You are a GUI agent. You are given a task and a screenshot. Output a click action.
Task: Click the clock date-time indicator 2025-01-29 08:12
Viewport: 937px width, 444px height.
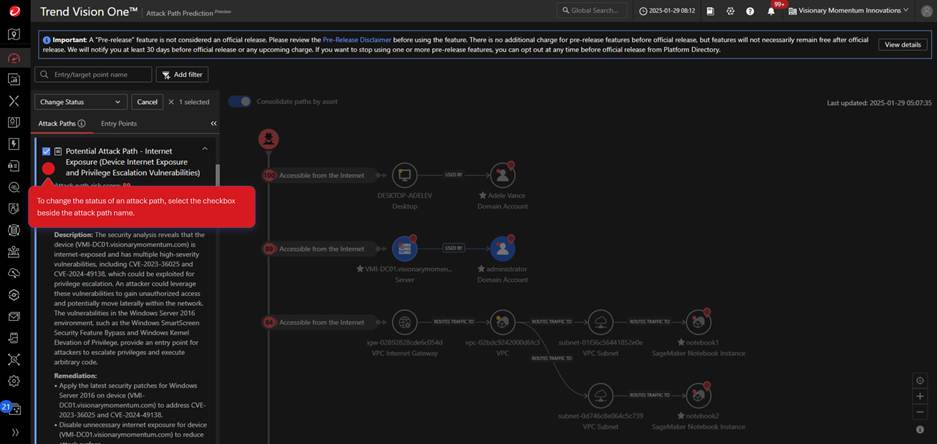coord(667,11)
